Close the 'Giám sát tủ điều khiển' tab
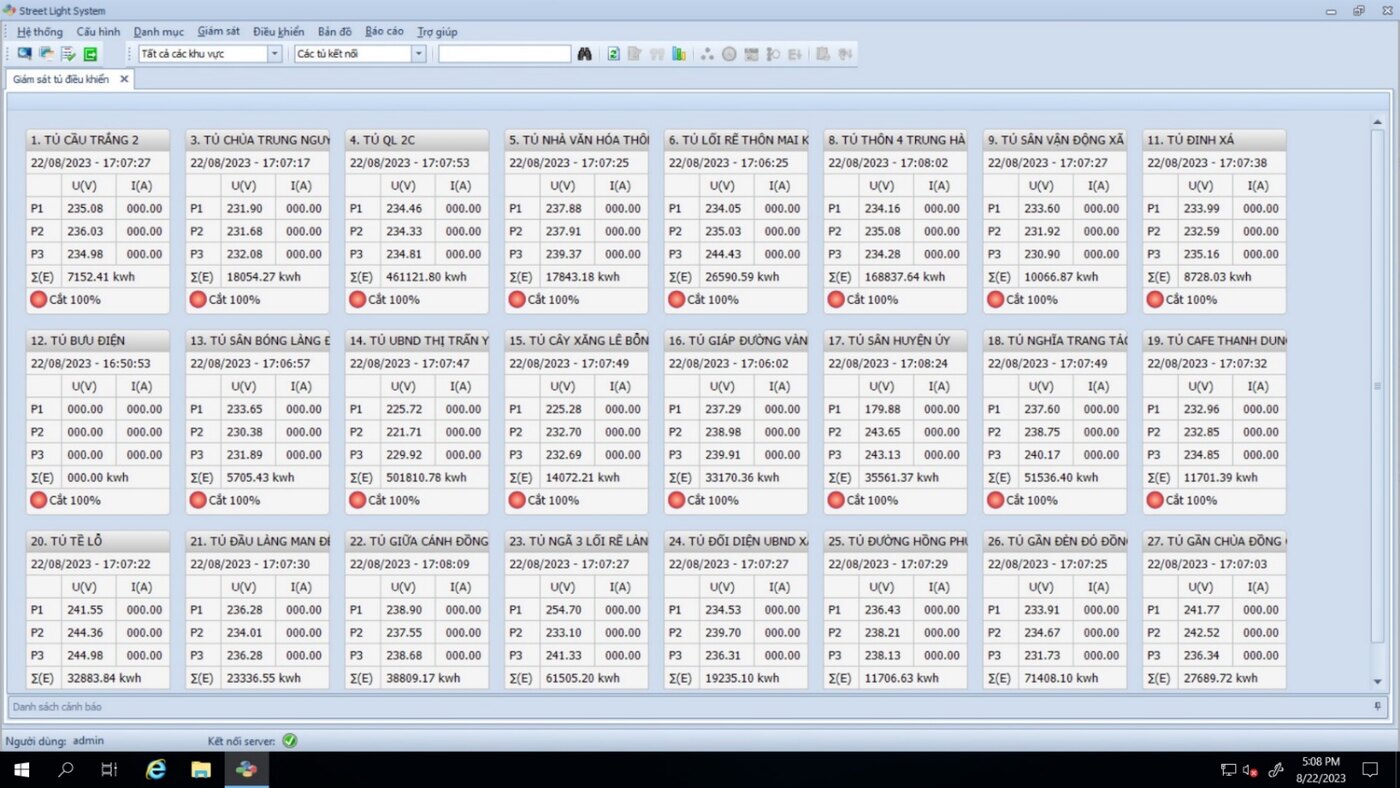This screenshot has height=788, width=1400. (x=124, y=79)
